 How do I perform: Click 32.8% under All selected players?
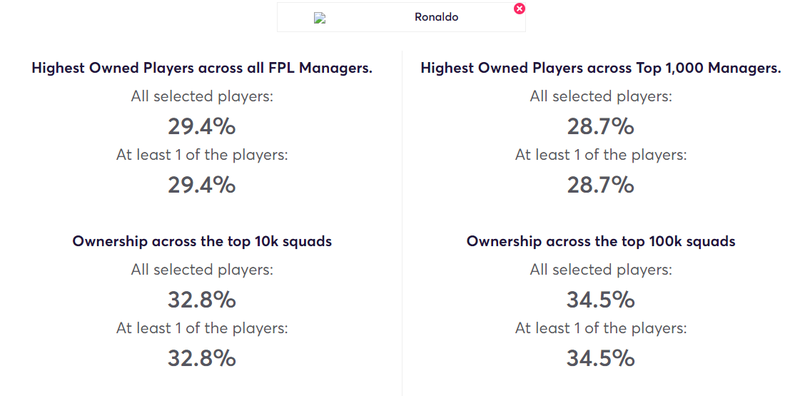point(202,300)
